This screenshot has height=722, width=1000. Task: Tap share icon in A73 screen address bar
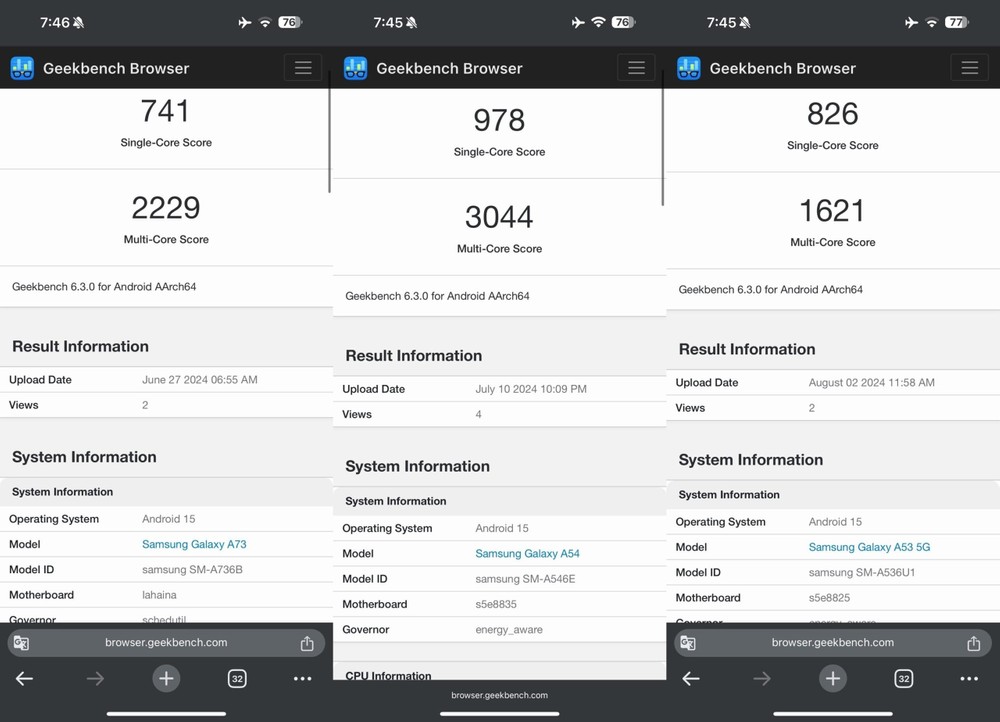(x=307, y=643)
